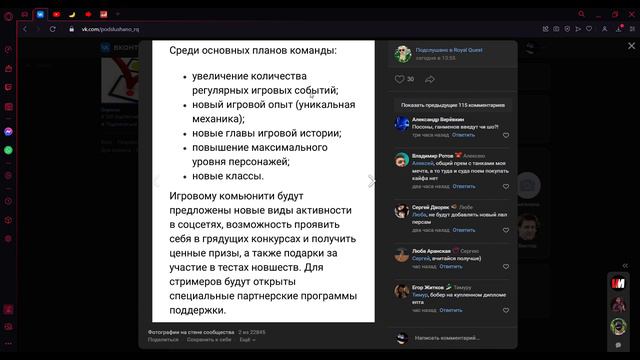The height and width of the screenshot is (360, 640).
Task: Open Twitch icon in the Opera sidebar
Action: click(8, 87)
